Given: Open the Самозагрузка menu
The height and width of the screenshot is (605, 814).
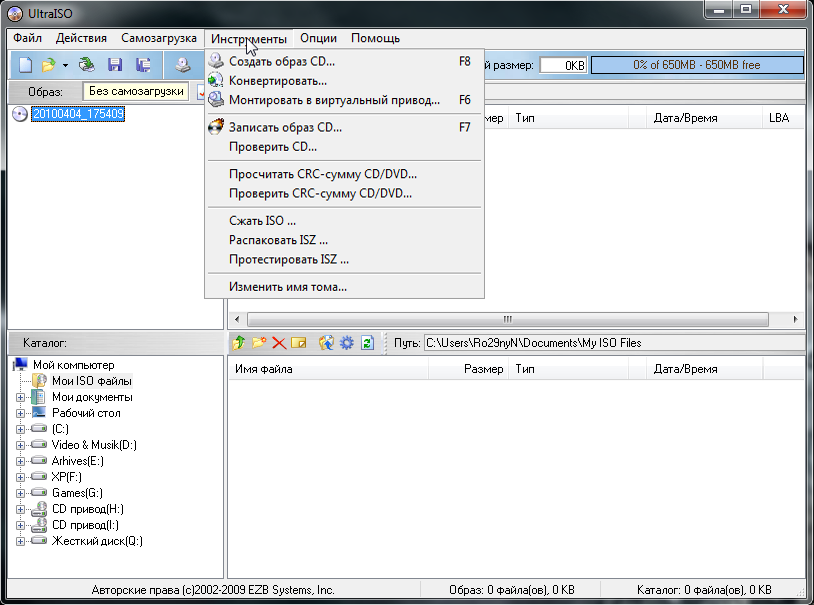Looking at the screenshot, I should tap(159, 38).
